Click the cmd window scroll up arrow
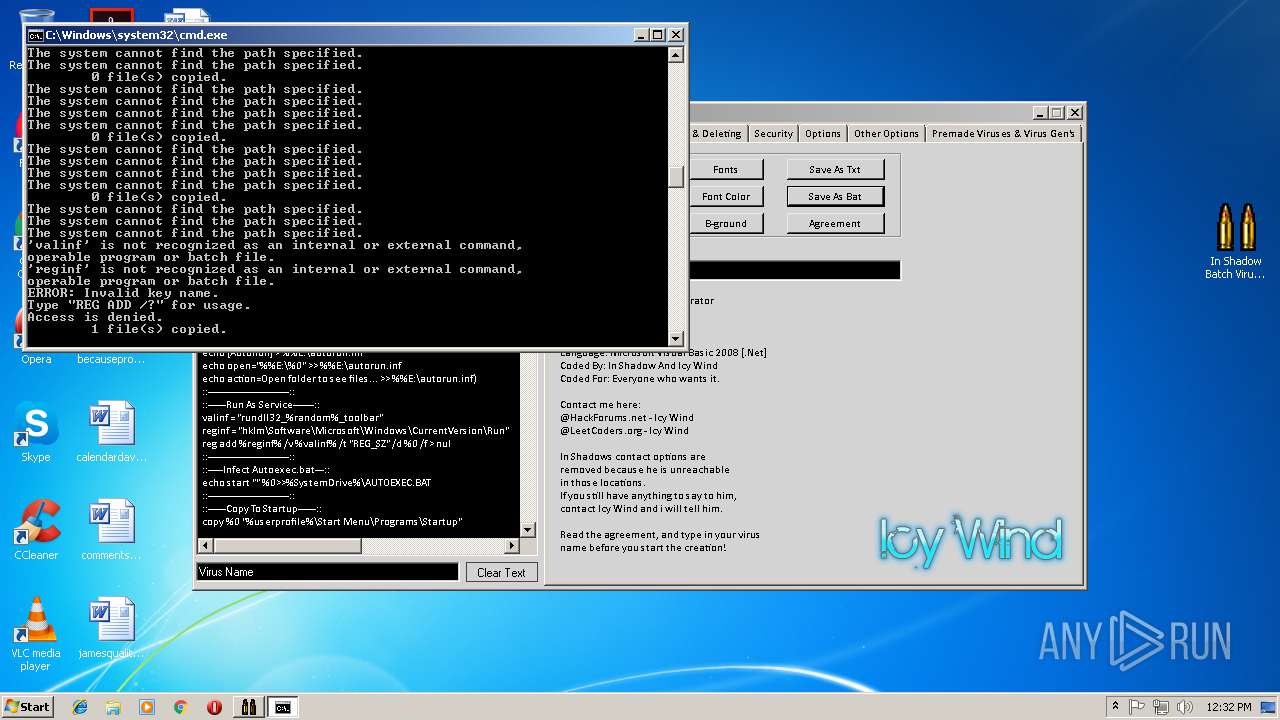The height and width of the screenshot is (720, 1280). pos(676,55)
